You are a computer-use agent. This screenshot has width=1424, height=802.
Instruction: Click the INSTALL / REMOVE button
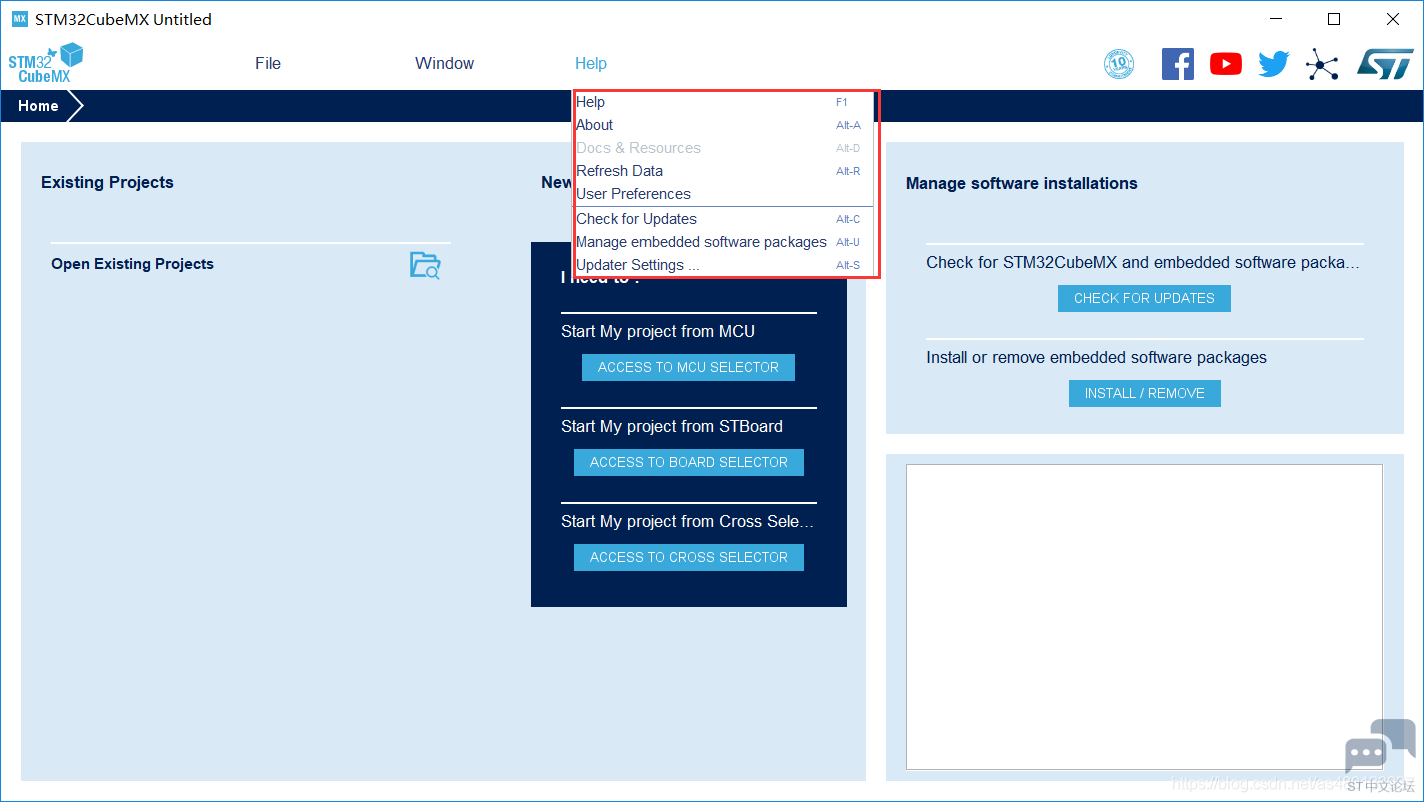point(1145,393)
